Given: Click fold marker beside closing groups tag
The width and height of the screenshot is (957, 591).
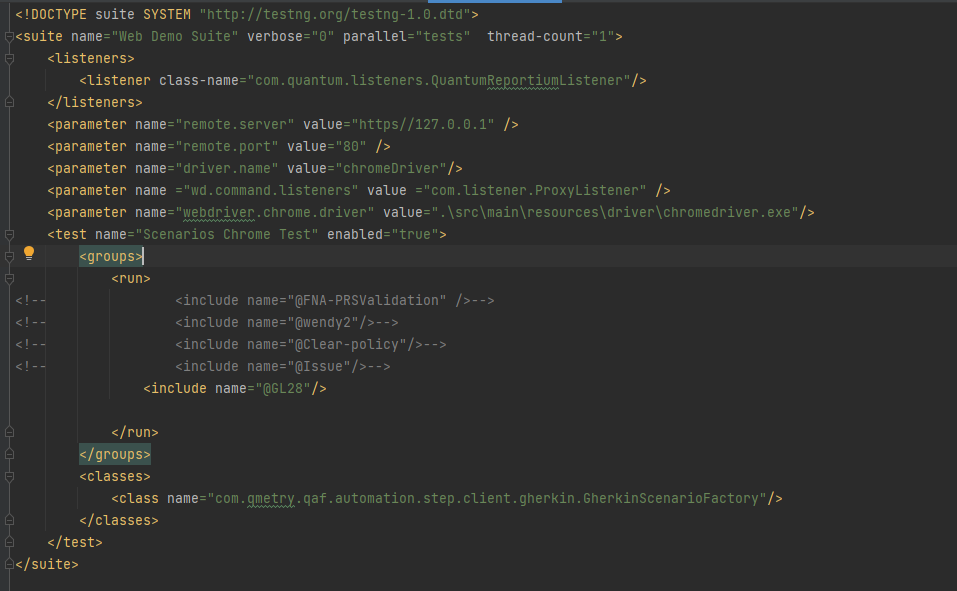Looking at the screenshot, I should point(9,454).
